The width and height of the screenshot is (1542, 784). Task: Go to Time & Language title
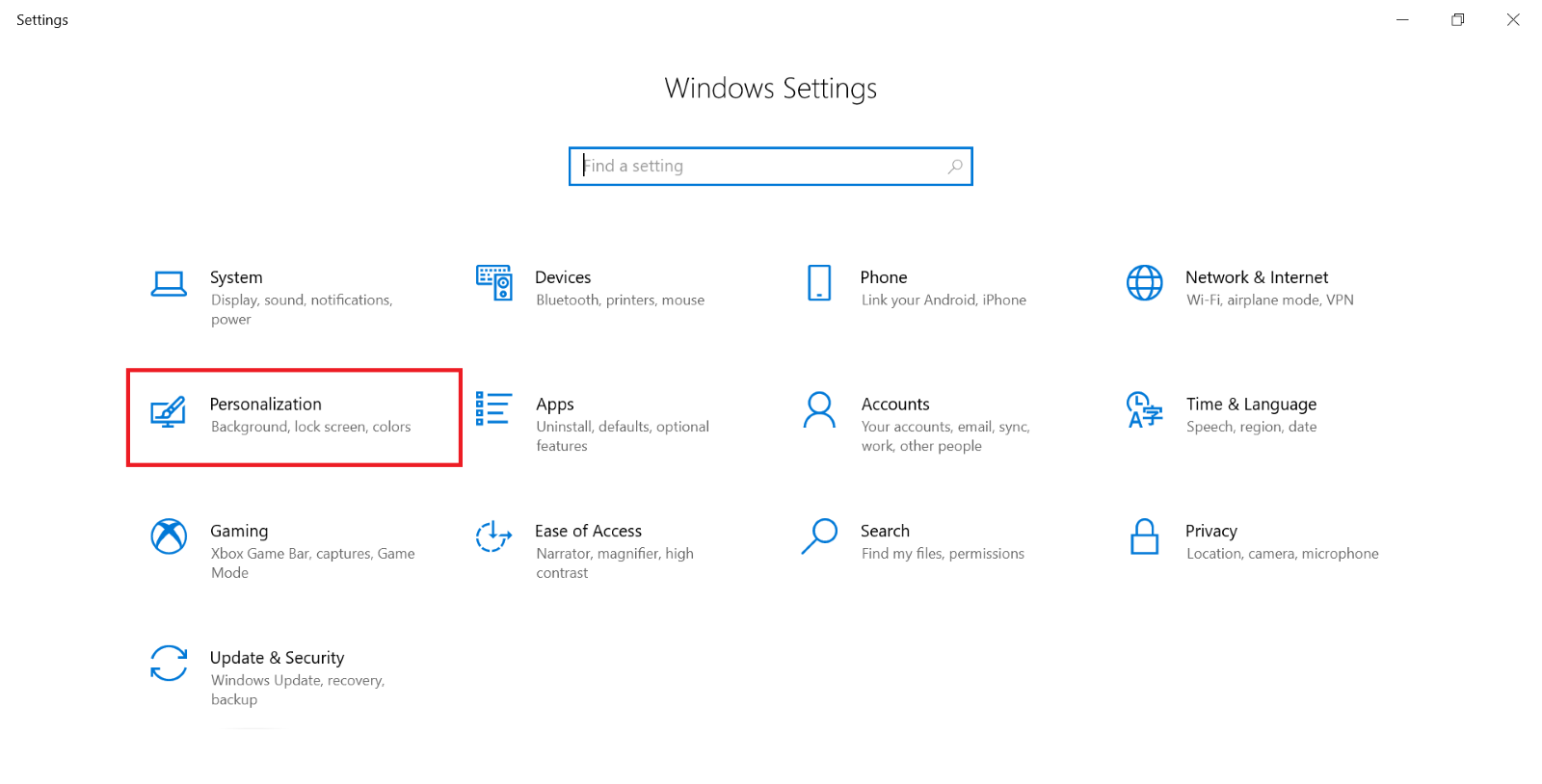(1251, 405)
